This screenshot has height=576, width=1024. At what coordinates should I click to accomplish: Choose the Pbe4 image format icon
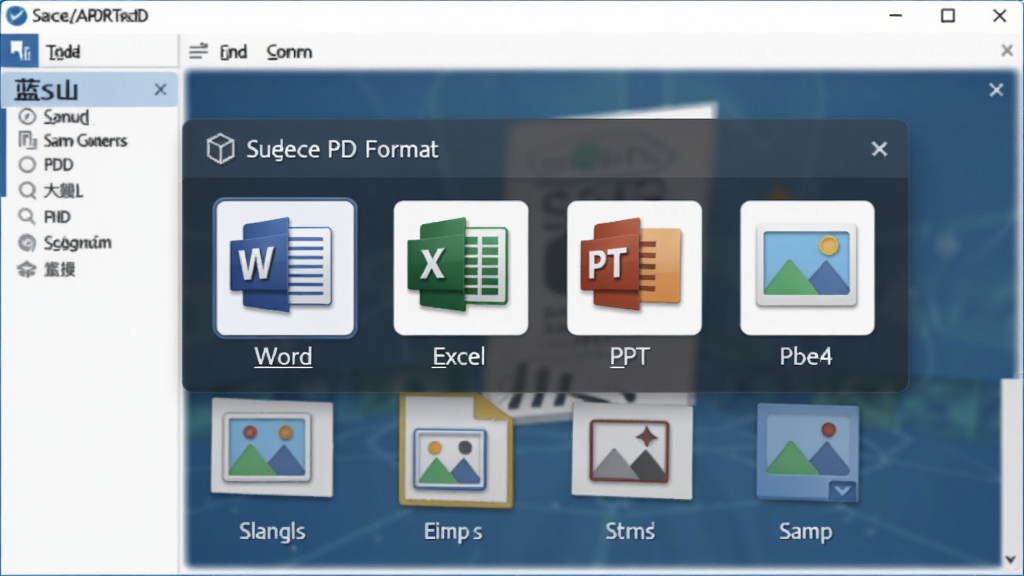(x=807, y=268)
